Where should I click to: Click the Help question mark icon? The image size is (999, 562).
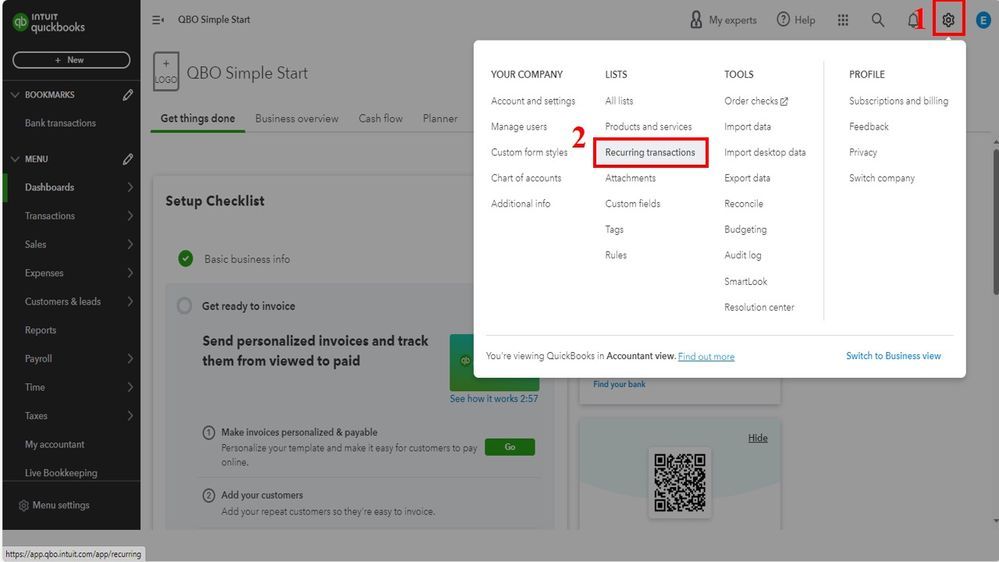tap(784, 20)
